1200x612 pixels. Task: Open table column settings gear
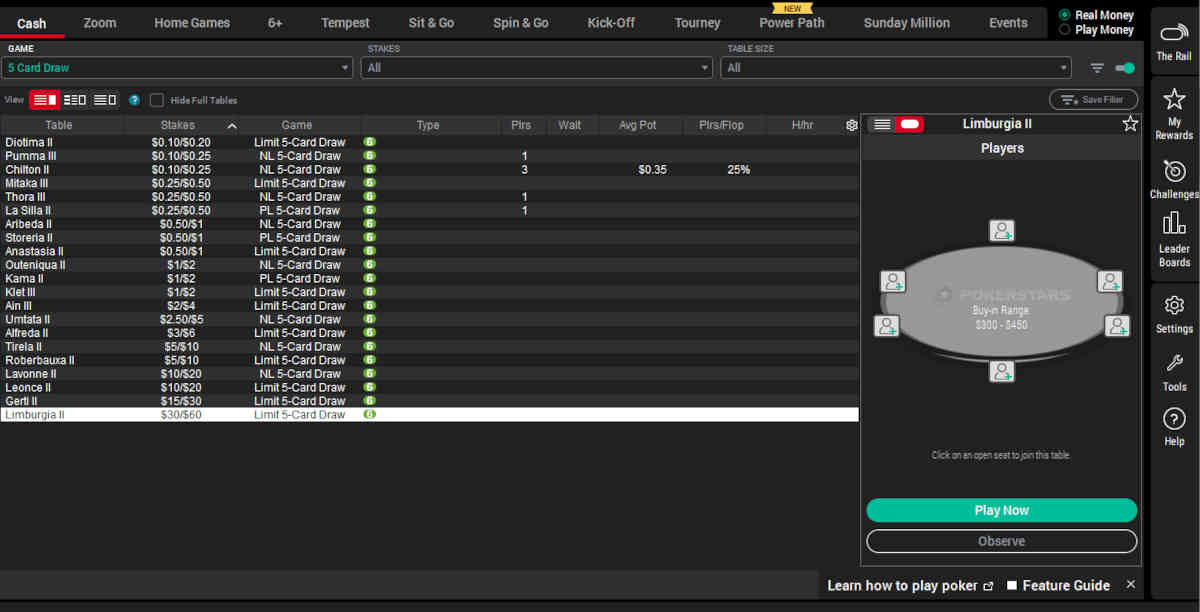852,125
